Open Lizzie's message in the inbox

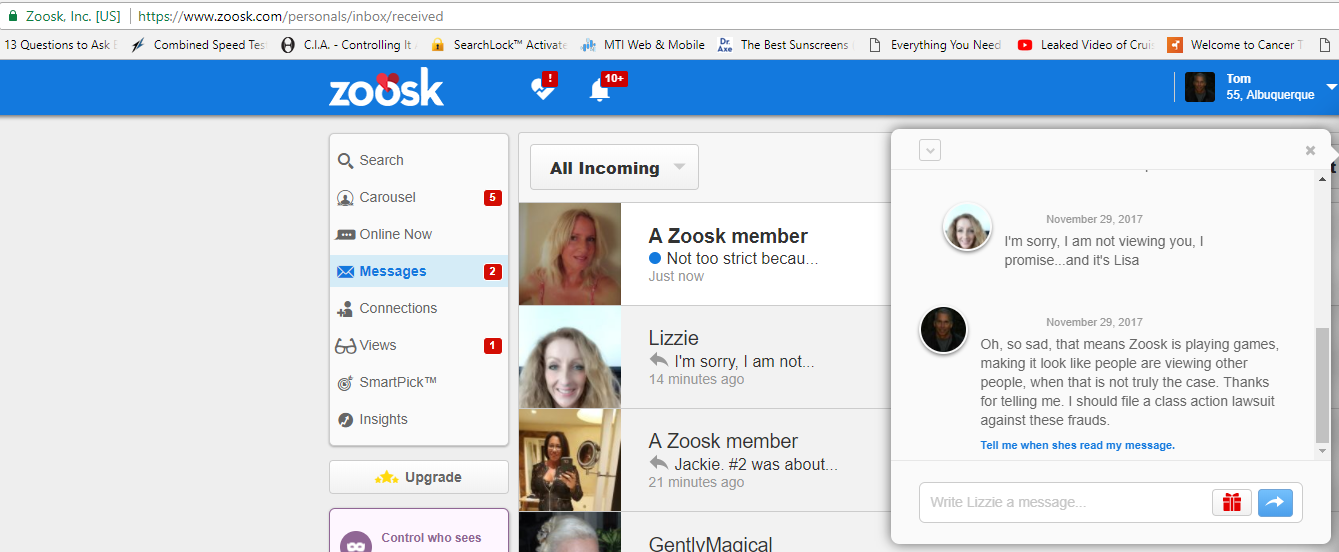pos(705,357)
